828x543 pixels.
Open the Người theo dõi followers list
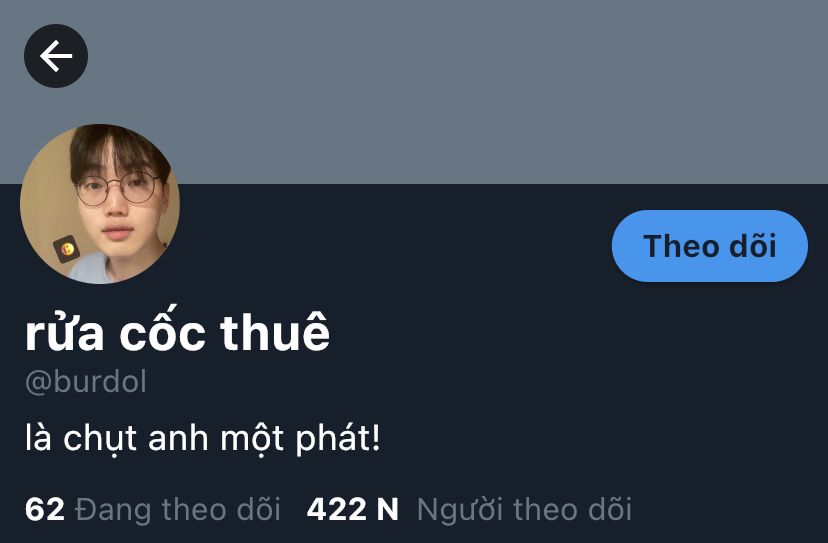469,509
